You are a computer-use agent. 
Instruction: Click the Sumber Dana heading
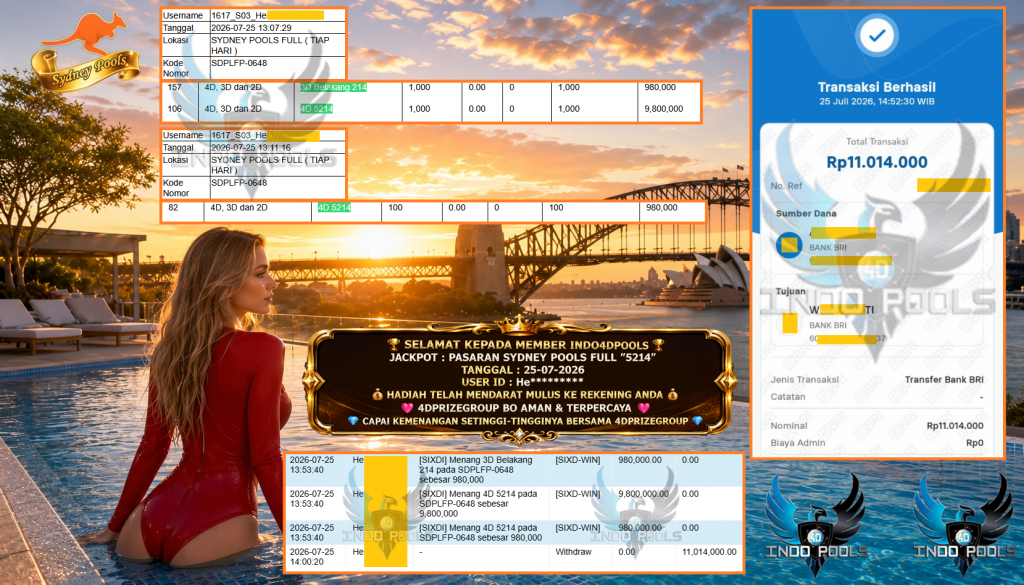coord(806,213)
